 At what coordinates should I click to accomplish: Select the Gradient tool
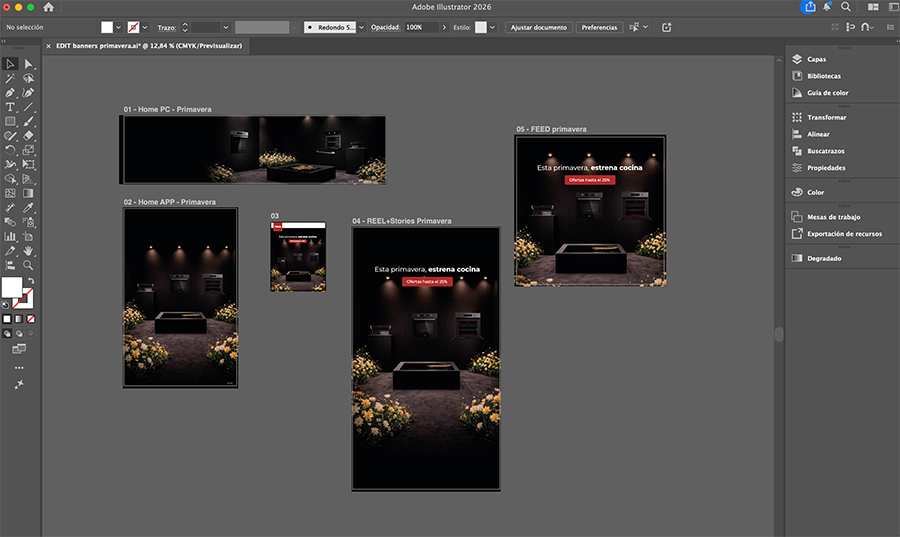click(x=28, y=193)
